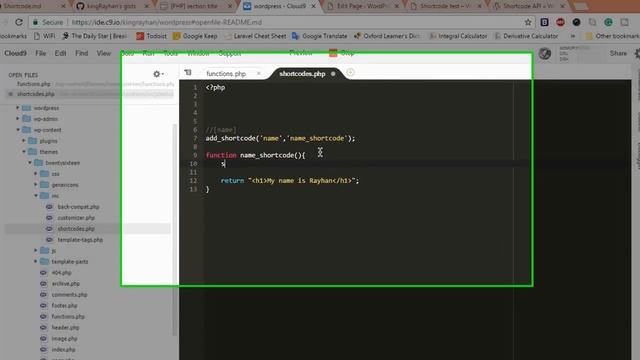Open the Laravel Cheat Sheet bookmark
The width and height of the screenshot is (640, 360).
click(255, 36)
